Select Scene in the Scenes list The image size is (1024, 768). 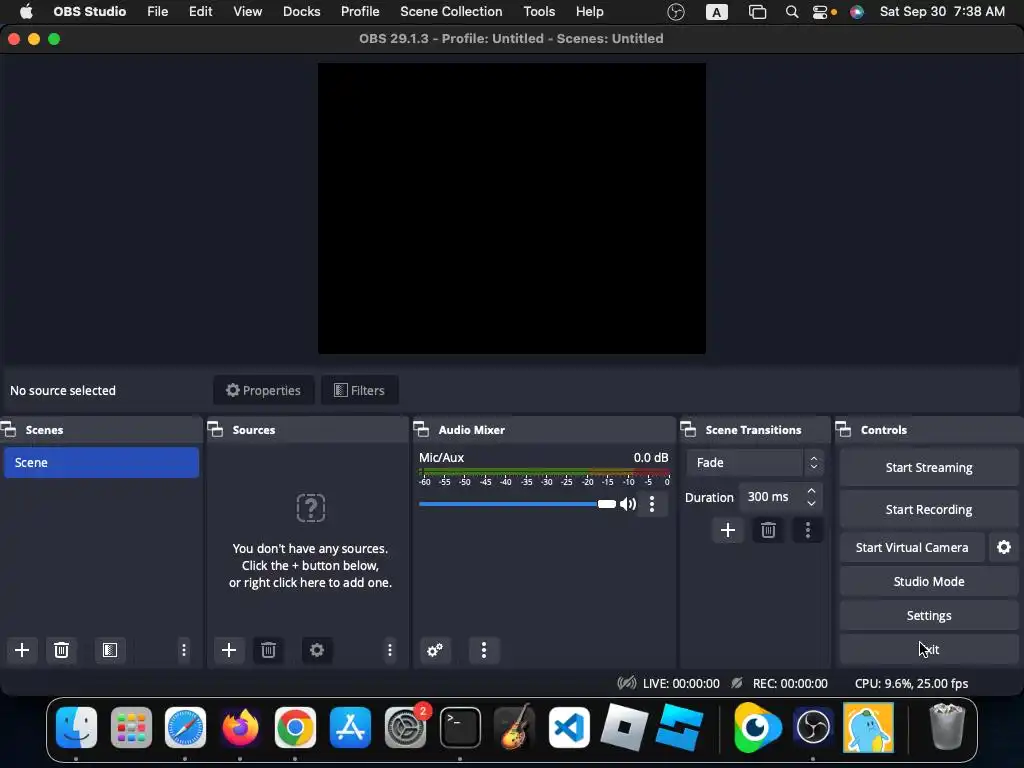pos(101,462)
